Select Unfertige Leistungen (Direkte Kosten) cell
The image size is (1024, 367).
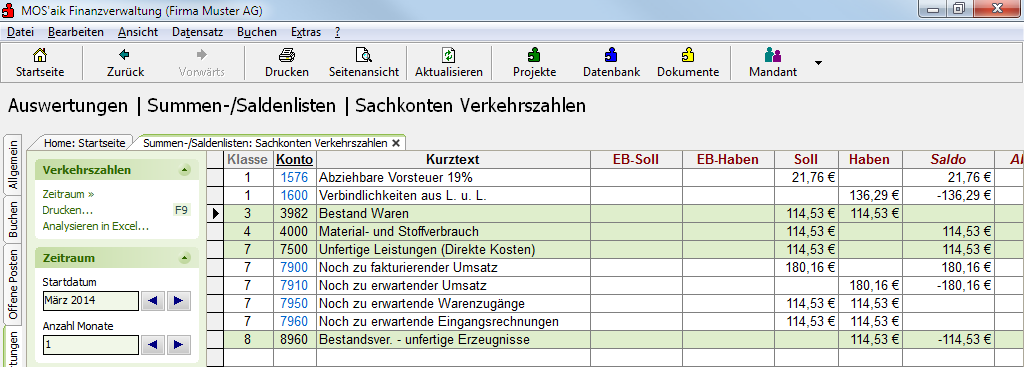click(x=453, y=249)
